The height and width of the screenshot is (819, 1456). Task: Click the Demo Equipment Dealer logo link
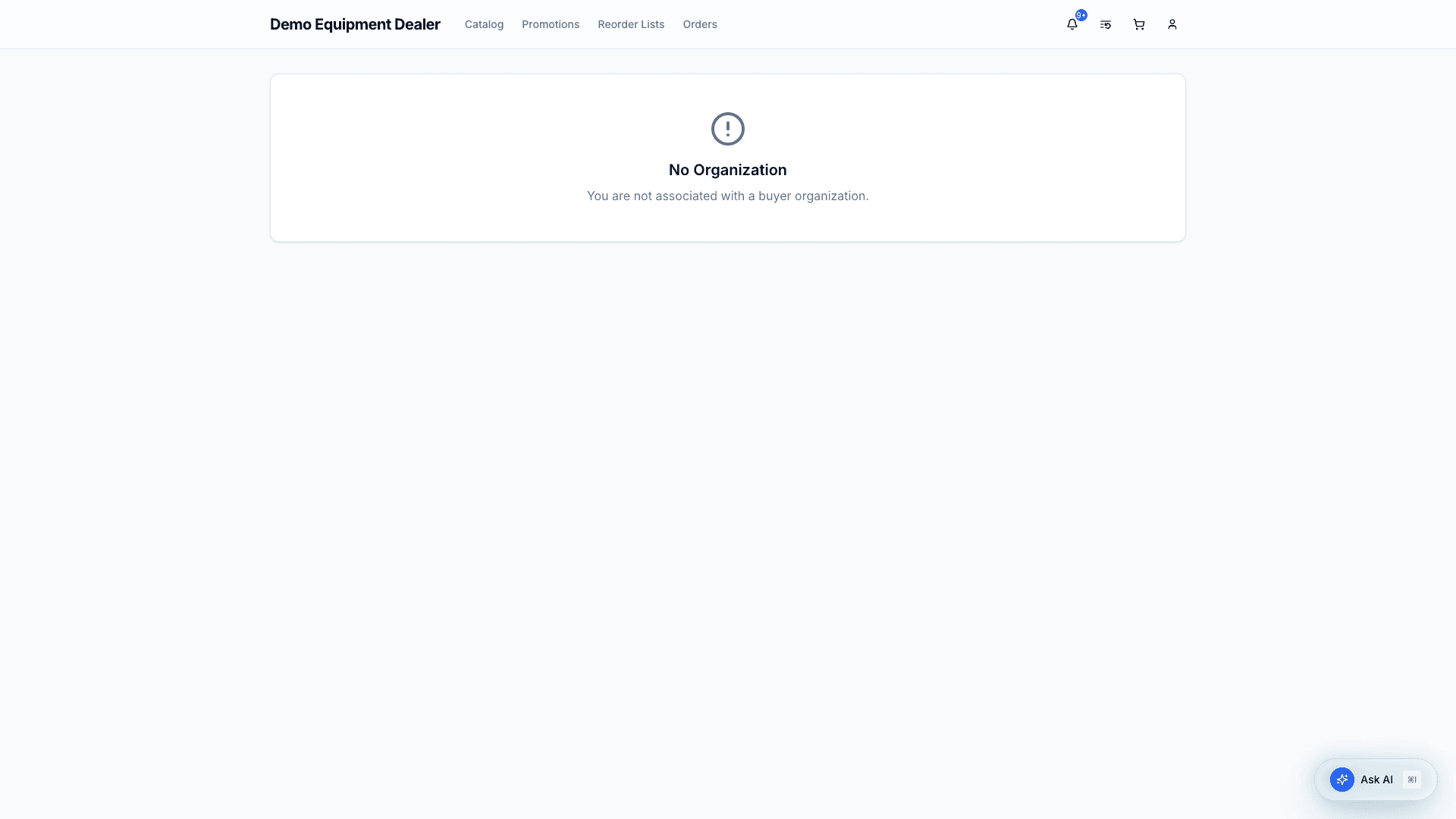point(355,24)
